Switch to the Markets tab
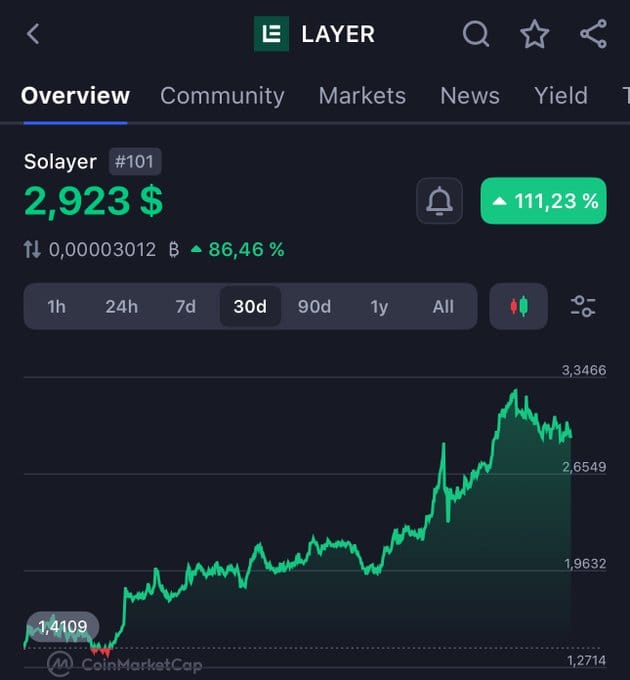630x680 pixels. tap(362, 95)
